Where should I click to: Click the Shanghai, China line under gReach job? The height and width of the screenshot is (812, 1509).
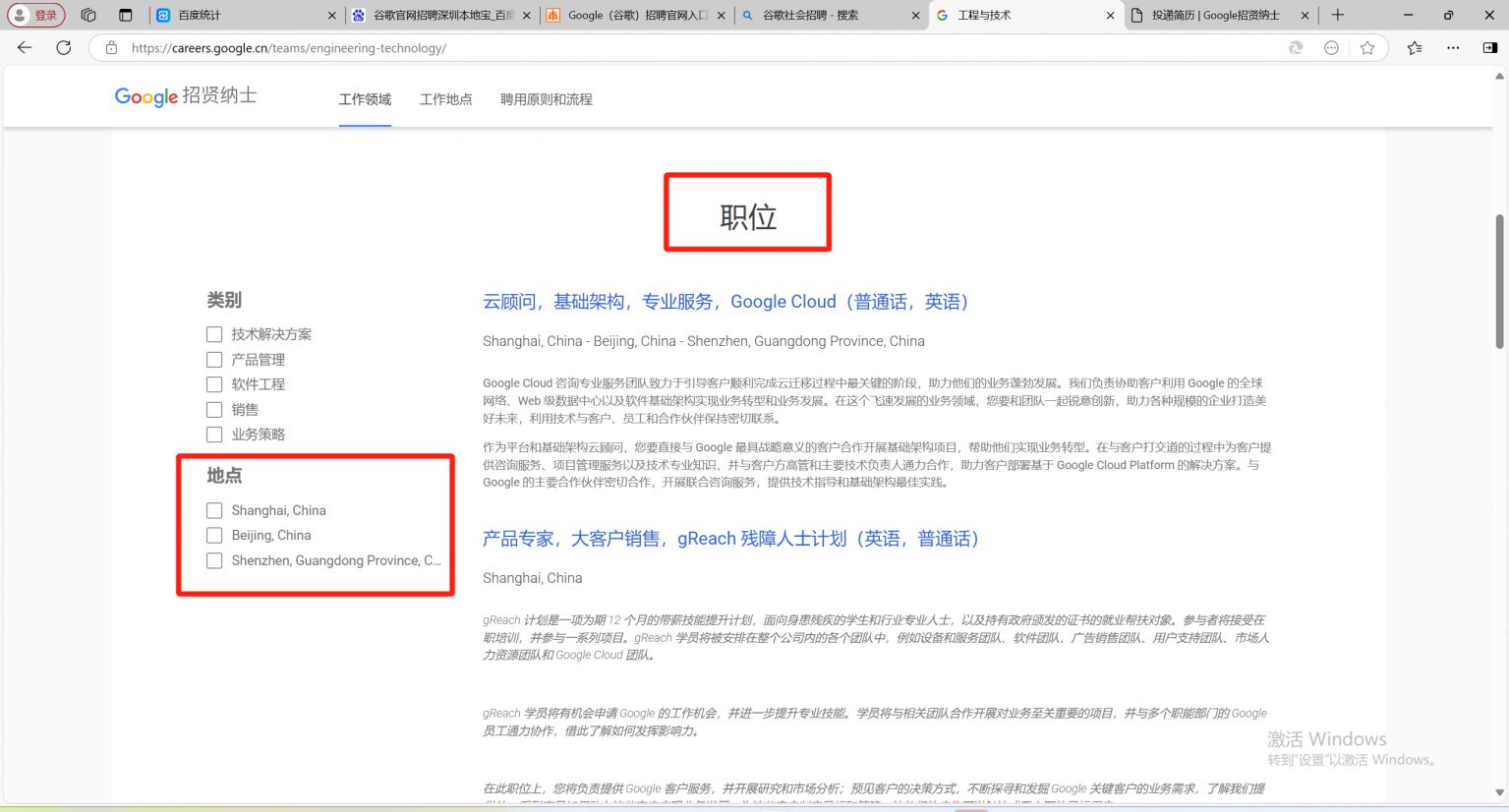click(533, 578)
